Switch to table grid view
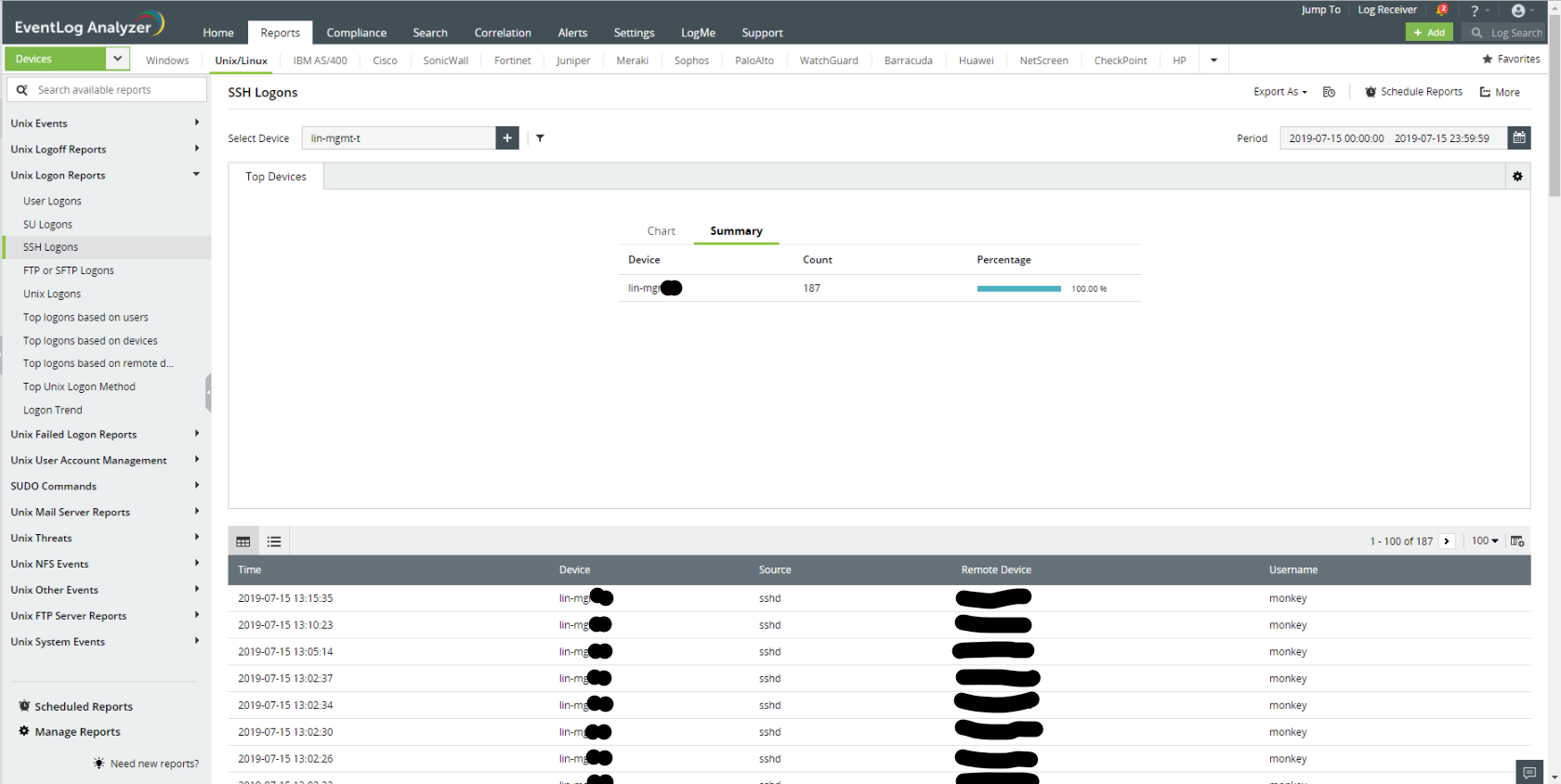 [x=243, y=542]
